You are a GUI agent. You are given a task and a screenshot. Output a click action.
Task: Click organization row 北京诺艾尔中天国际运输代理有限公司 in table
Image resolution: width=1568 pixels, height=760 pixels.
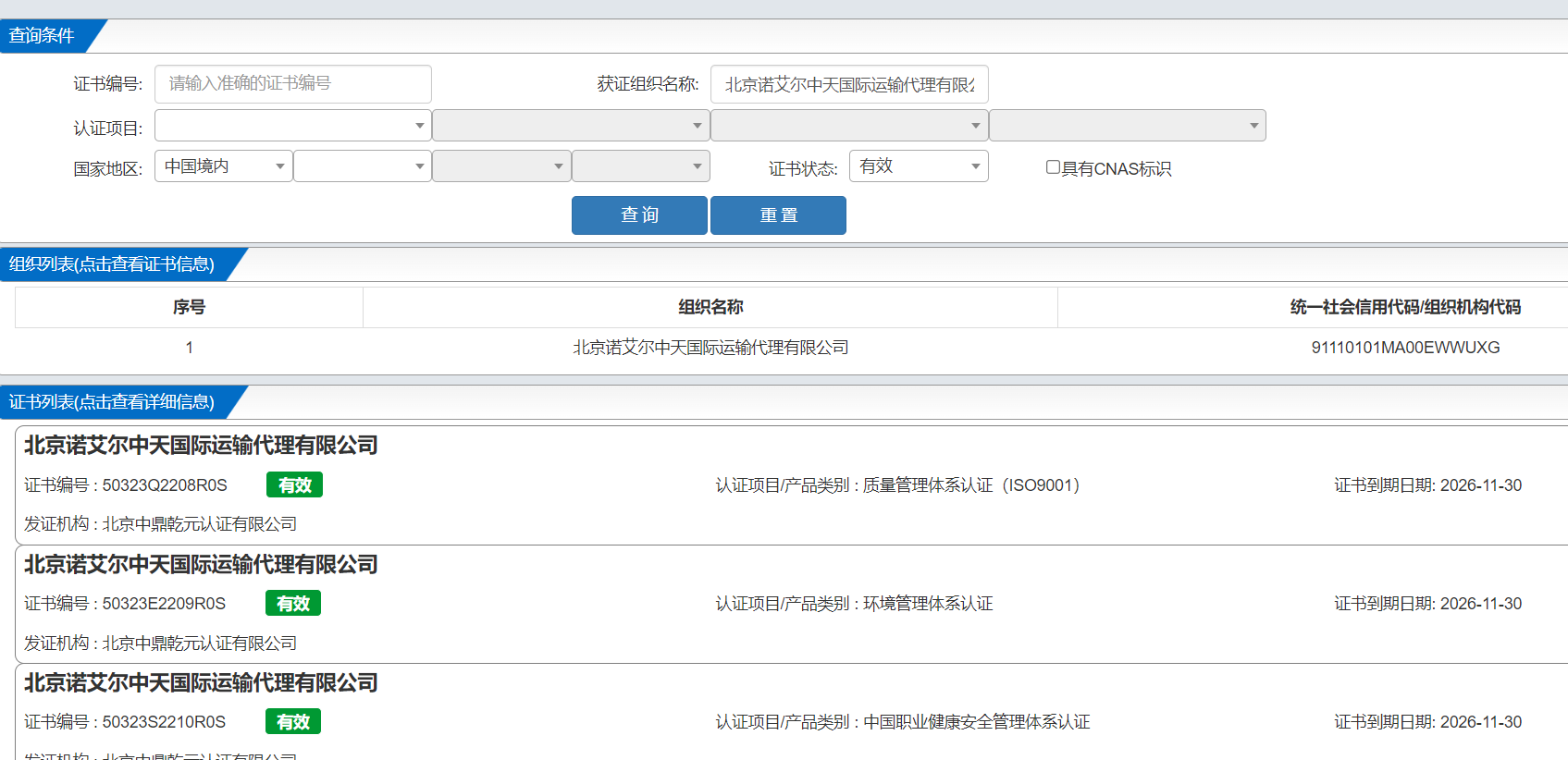point(710,348)
